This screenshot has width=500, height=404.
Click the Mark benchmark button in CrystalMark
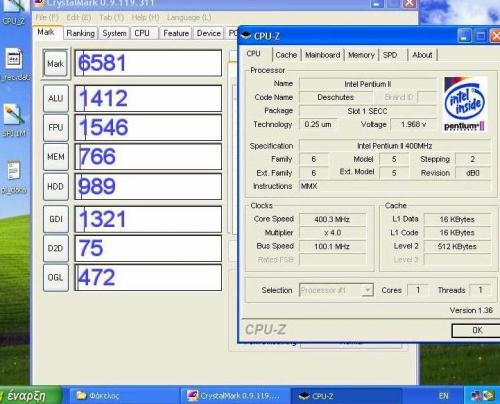click(x=55, y=63)
